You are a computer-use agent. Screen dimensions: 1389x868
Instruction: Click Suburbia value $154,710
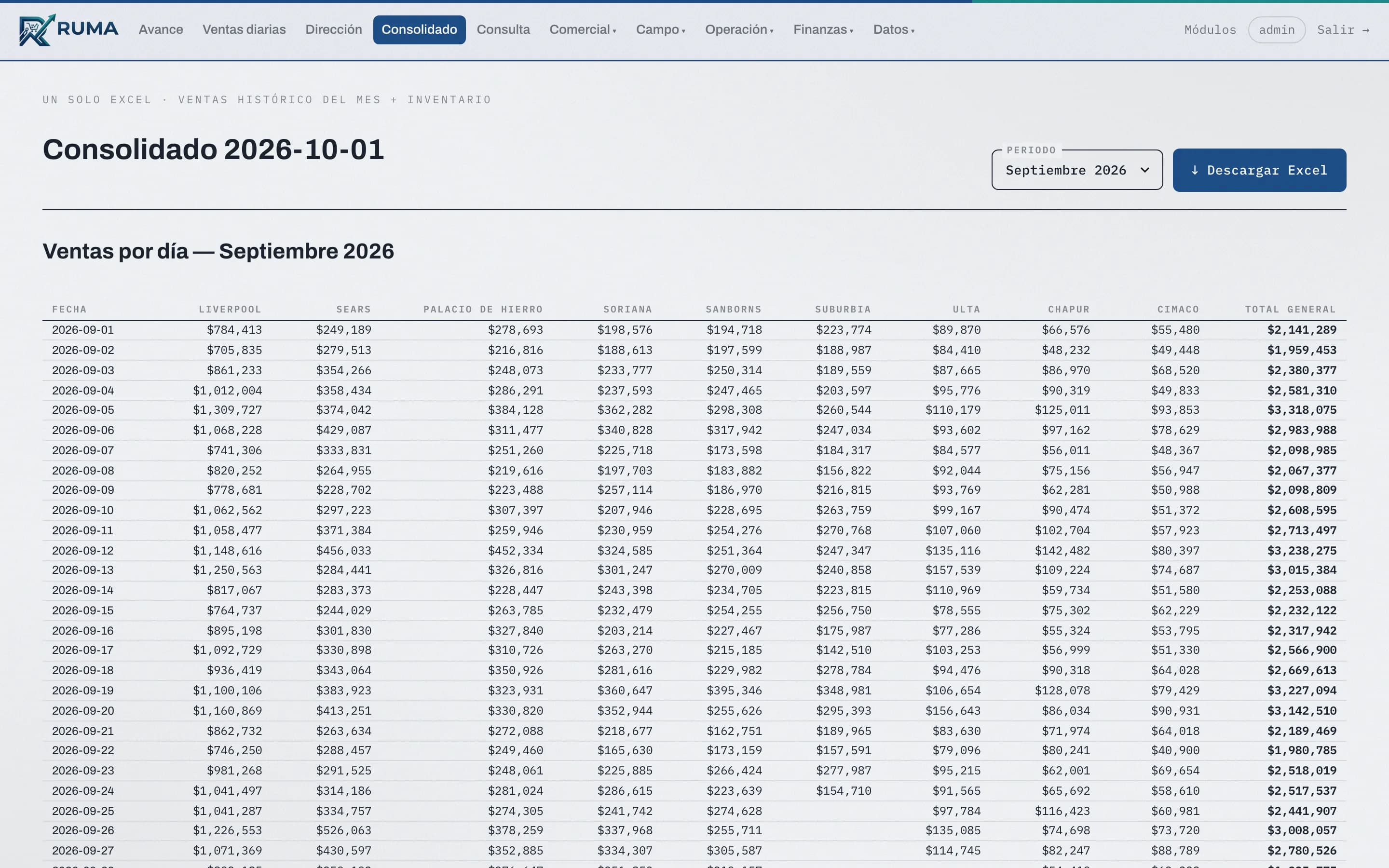844,791
